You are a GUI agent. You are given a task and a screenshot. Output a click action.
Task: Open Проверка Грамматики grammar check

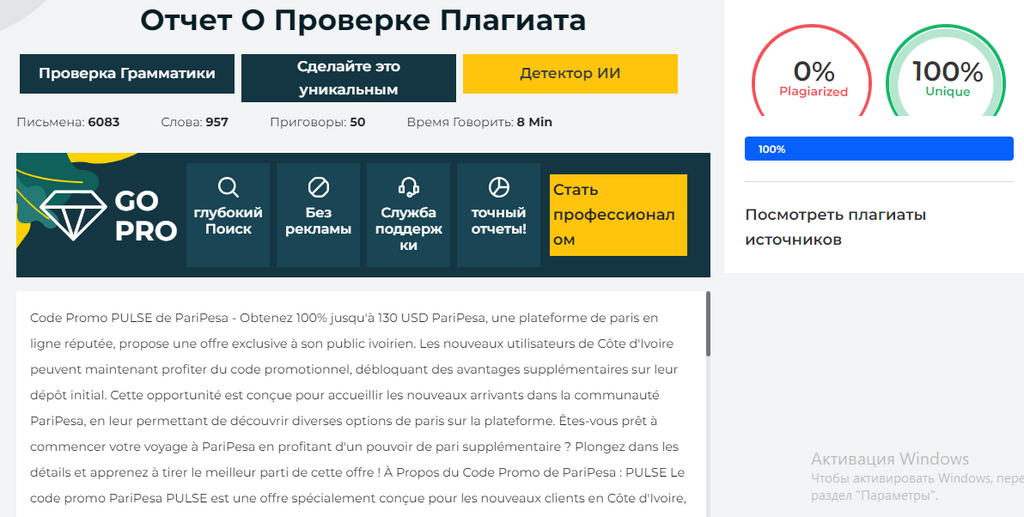127,73
